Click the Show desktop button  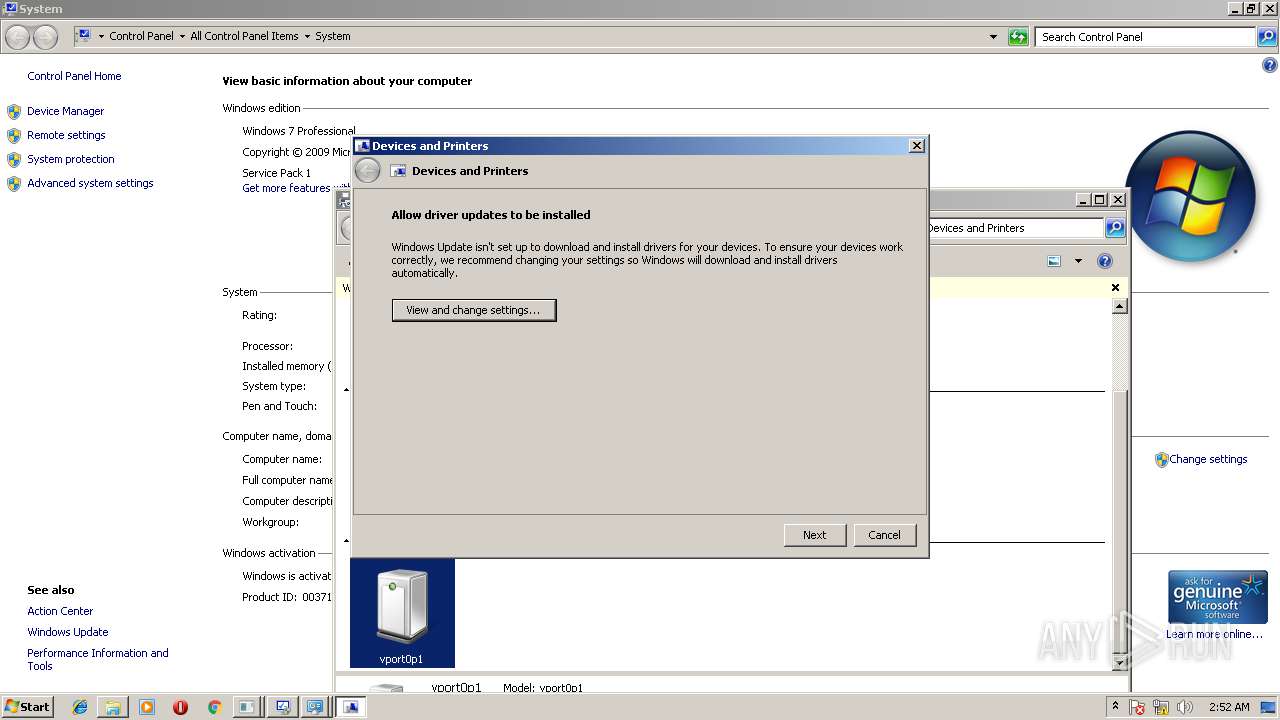[1269, 707]
